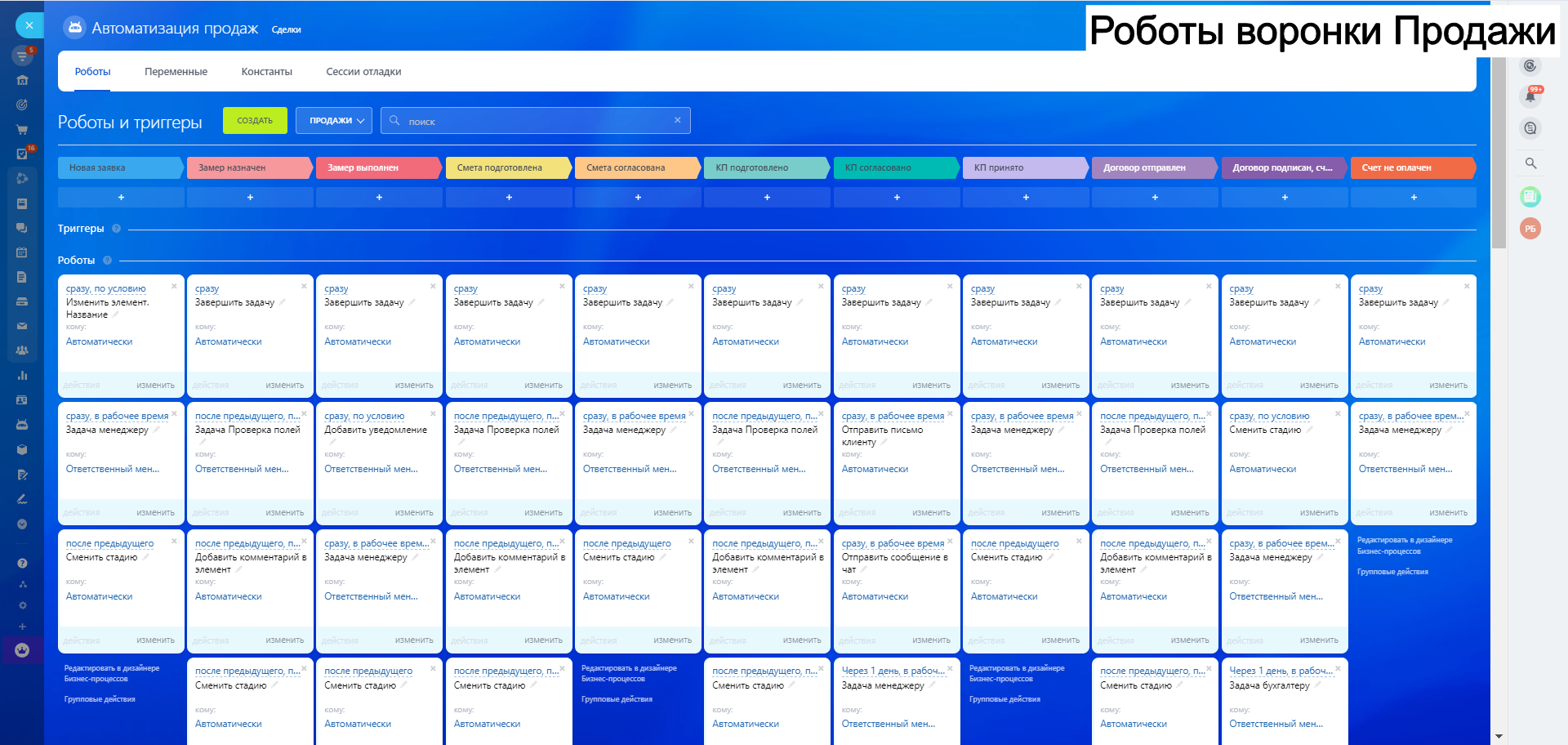
Task: Click the help icon next to Триггеры
Action: coord(116,229)
